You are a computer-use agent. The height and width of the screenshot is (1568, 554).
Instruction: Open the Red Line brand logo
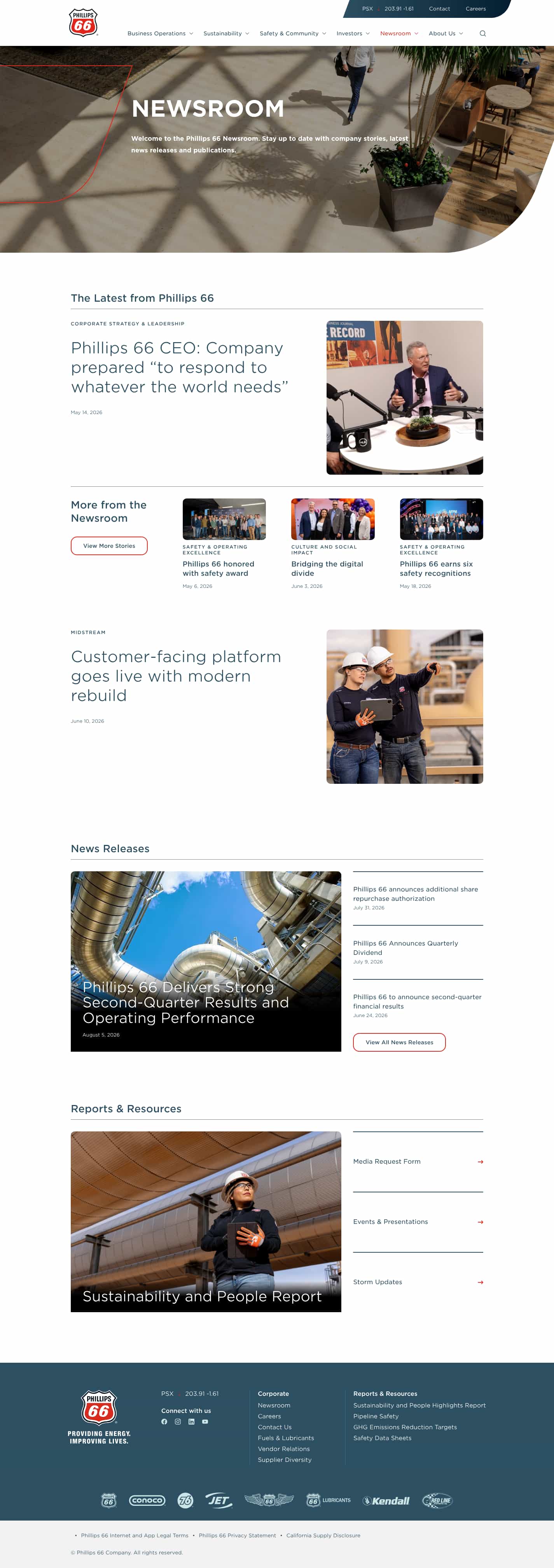(x=438, y=1500)
